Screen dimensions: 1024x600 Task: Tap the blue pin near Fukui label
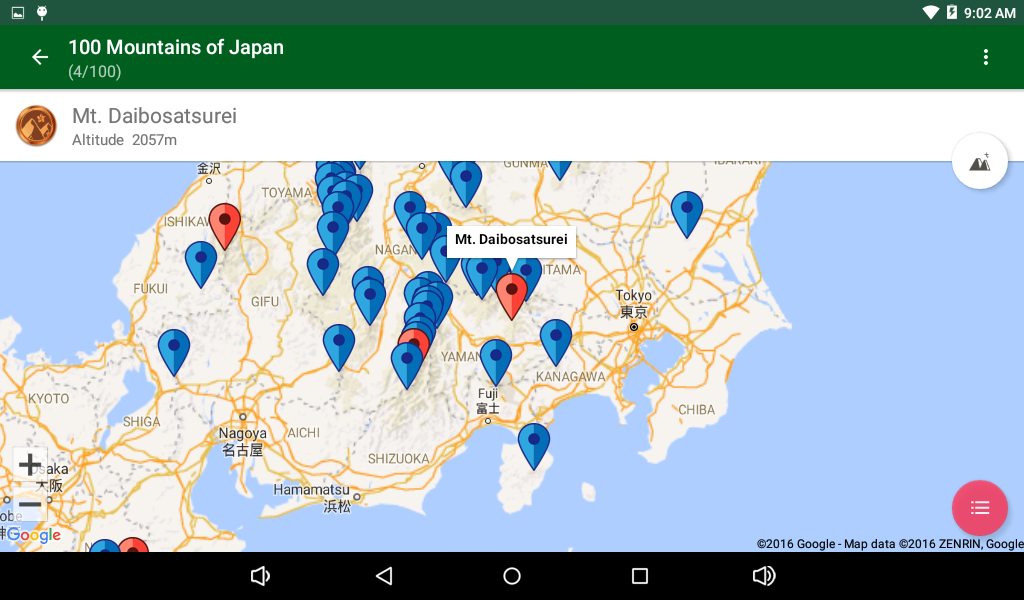coord(201,262)
